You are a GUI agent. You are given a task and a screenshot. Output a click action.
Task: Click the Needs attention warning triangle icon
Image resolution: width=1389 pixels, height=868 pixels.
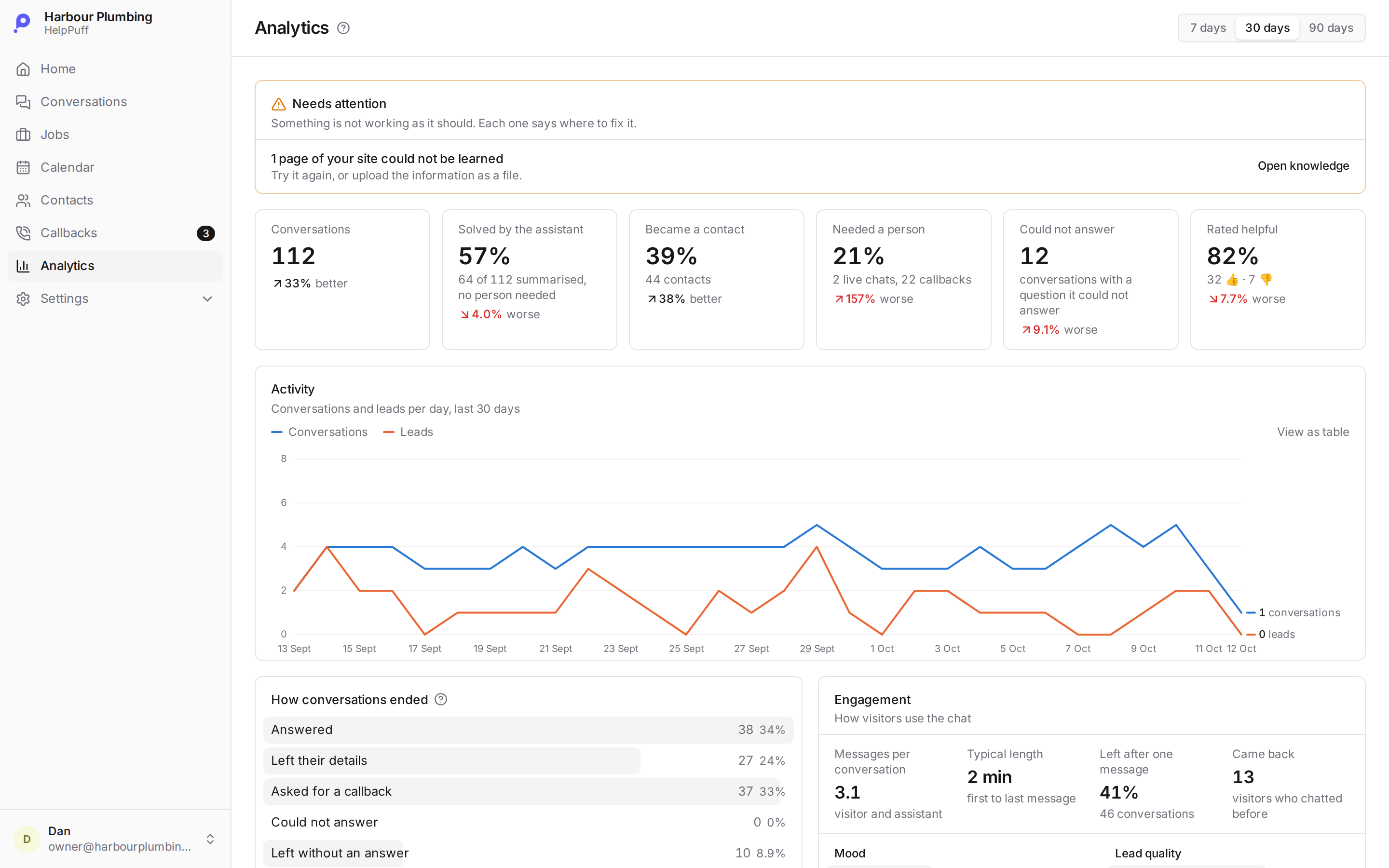278,104
